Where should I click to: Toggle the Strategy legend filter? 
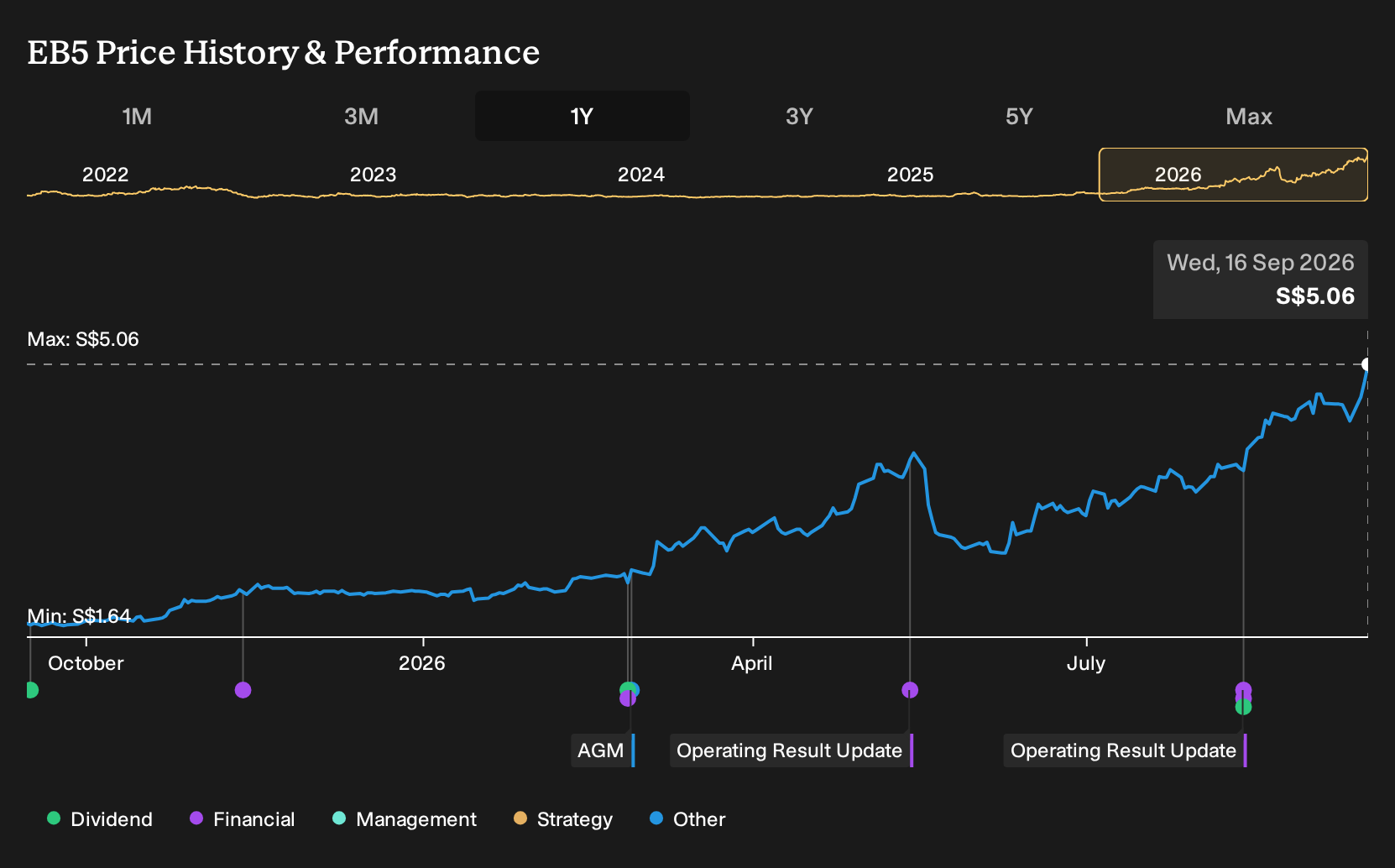coord(563,819)
